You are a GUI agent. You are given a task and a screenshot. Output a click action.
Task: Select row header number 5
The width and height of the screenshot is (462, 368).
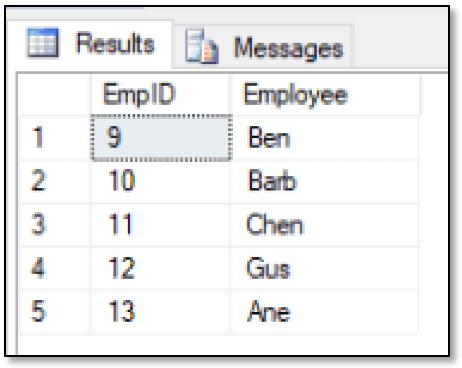(55, 311)
